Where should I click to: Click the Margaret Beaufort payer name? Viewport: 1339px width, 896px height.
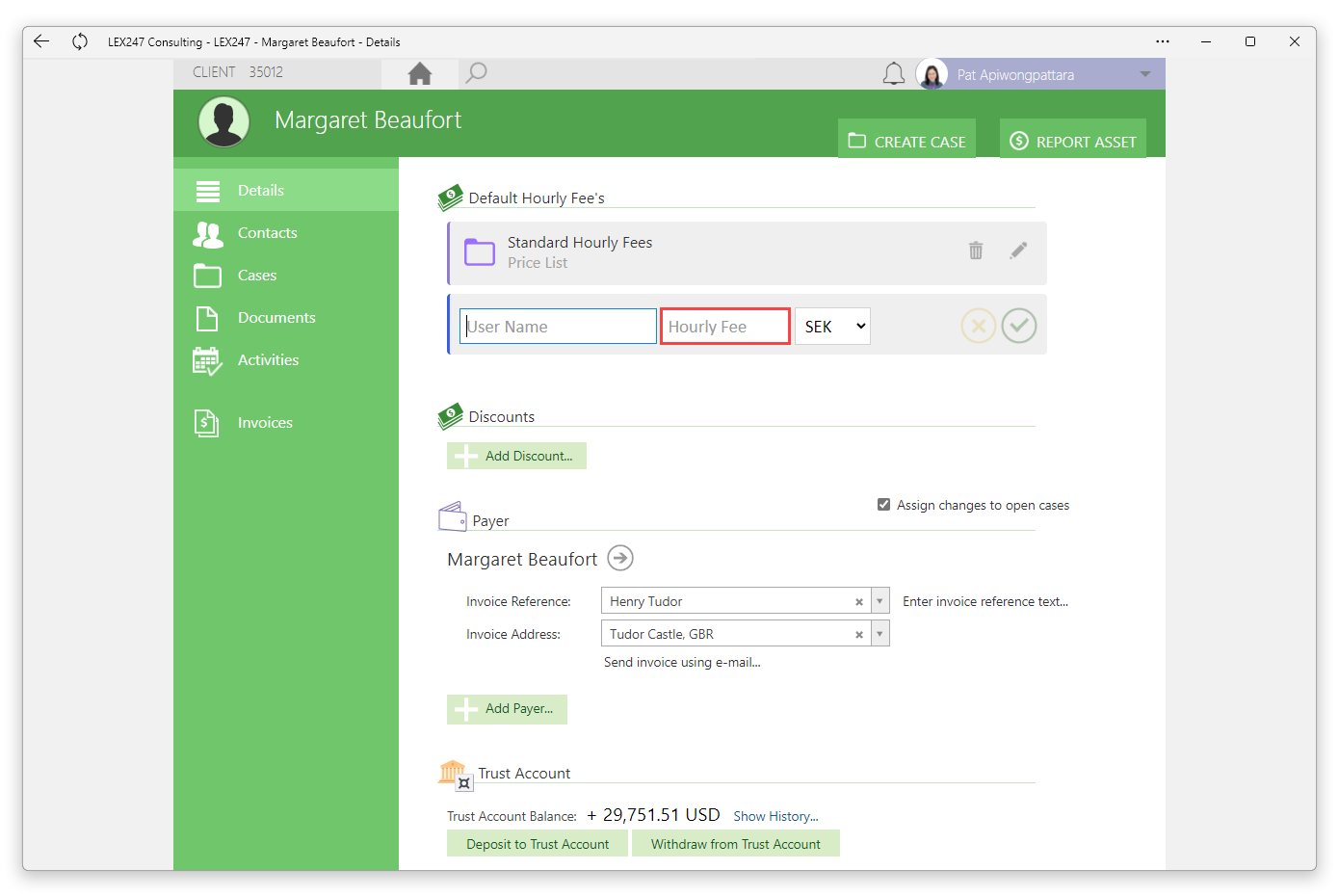click(522, 559)
